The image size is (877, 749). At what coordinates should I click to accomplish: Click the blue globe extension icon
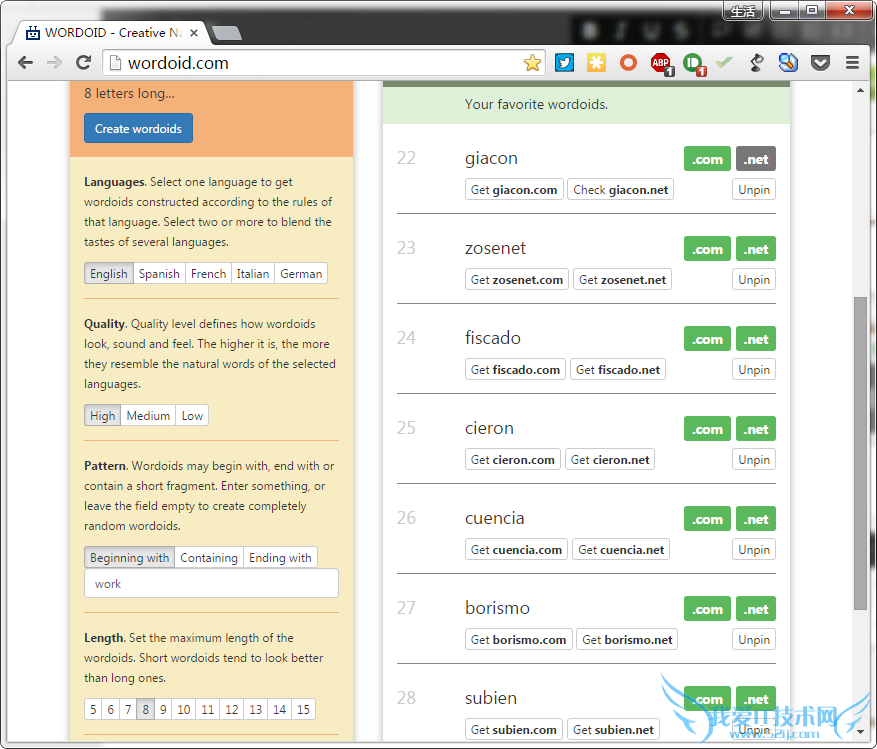(788, 63)
